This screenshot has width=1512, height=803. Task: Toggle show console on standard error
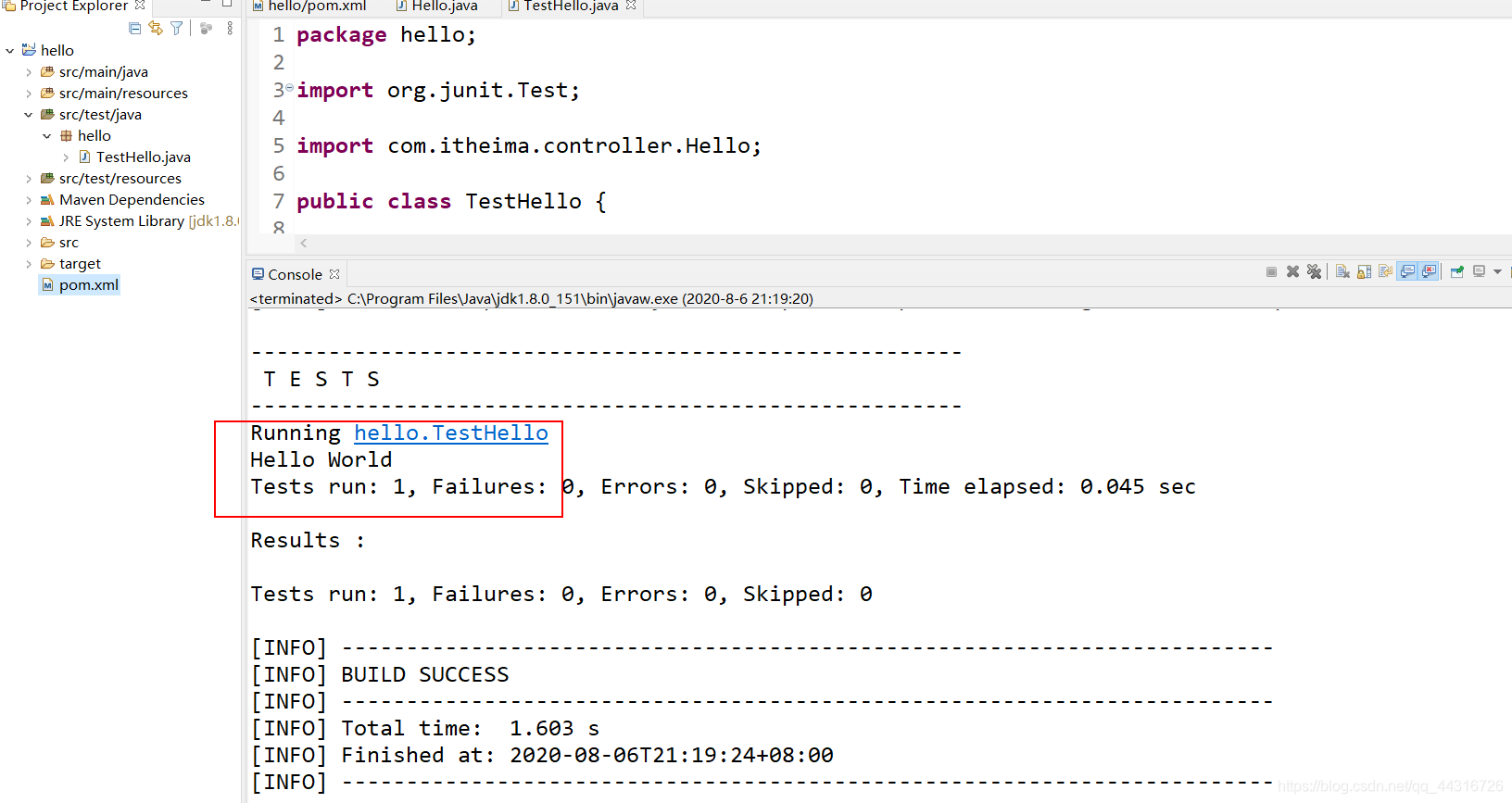[1429, 271]
